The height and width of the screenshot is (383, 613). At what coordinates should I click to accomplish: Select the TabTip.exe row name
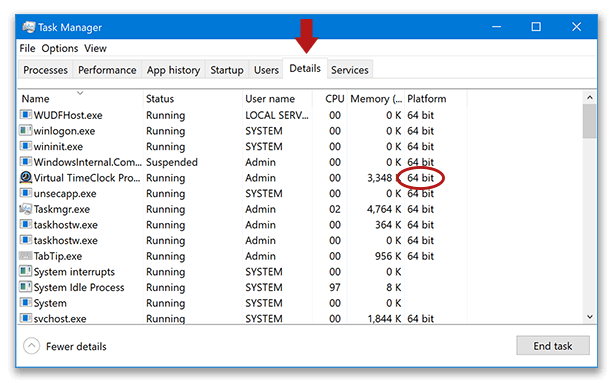pos(58,256)
